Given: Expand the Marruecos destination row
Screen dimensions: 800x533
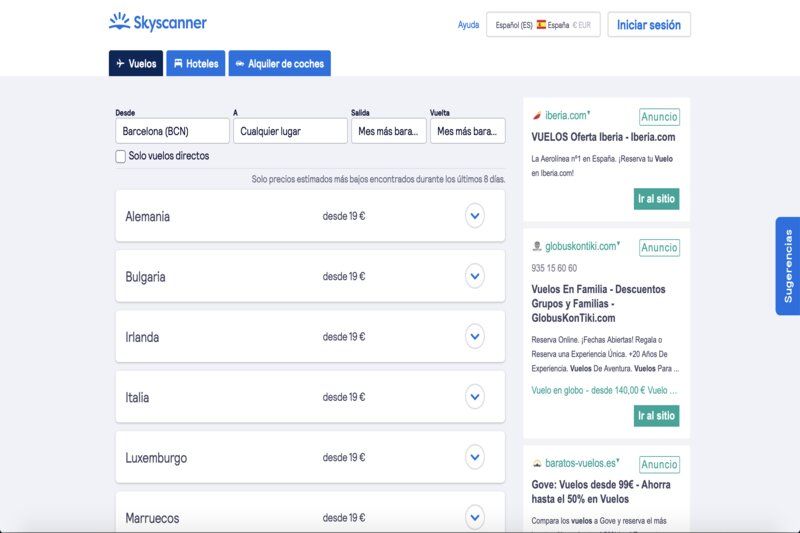Looking at the screenshot, I should [474, 517].
